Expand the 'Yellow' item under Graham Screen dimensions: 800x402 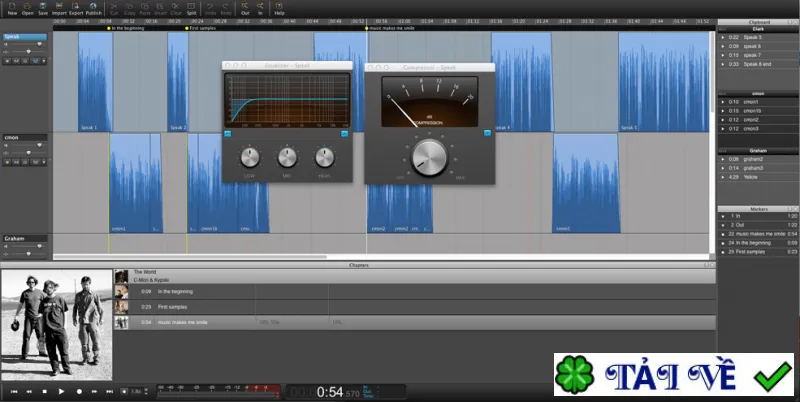pos(722,177)
